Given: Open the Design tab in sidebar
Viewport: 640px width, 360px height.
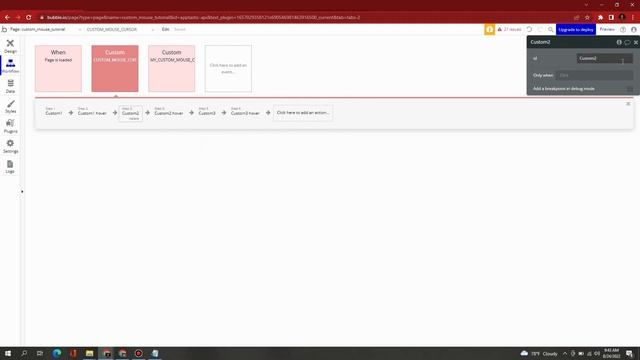Looking at the screenshot, I should tap(10, 46).
